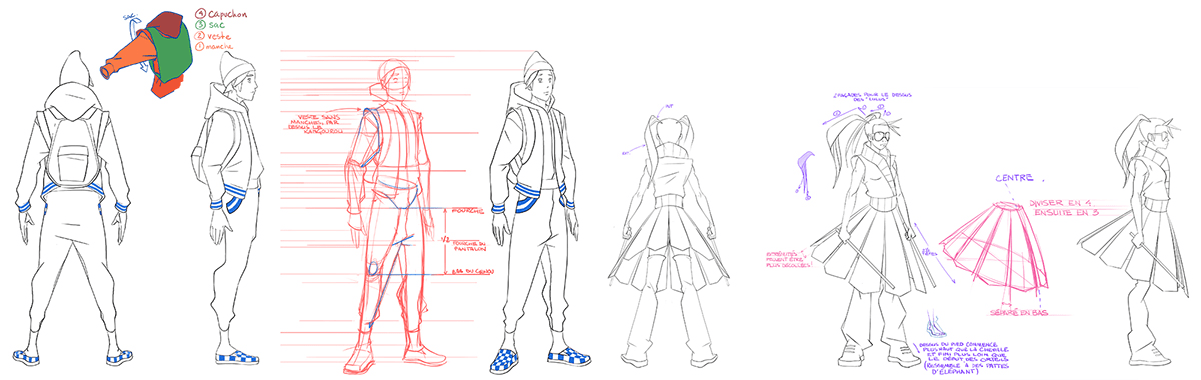
Task: Click the small purple foot sketch
Action: (935, 326)
